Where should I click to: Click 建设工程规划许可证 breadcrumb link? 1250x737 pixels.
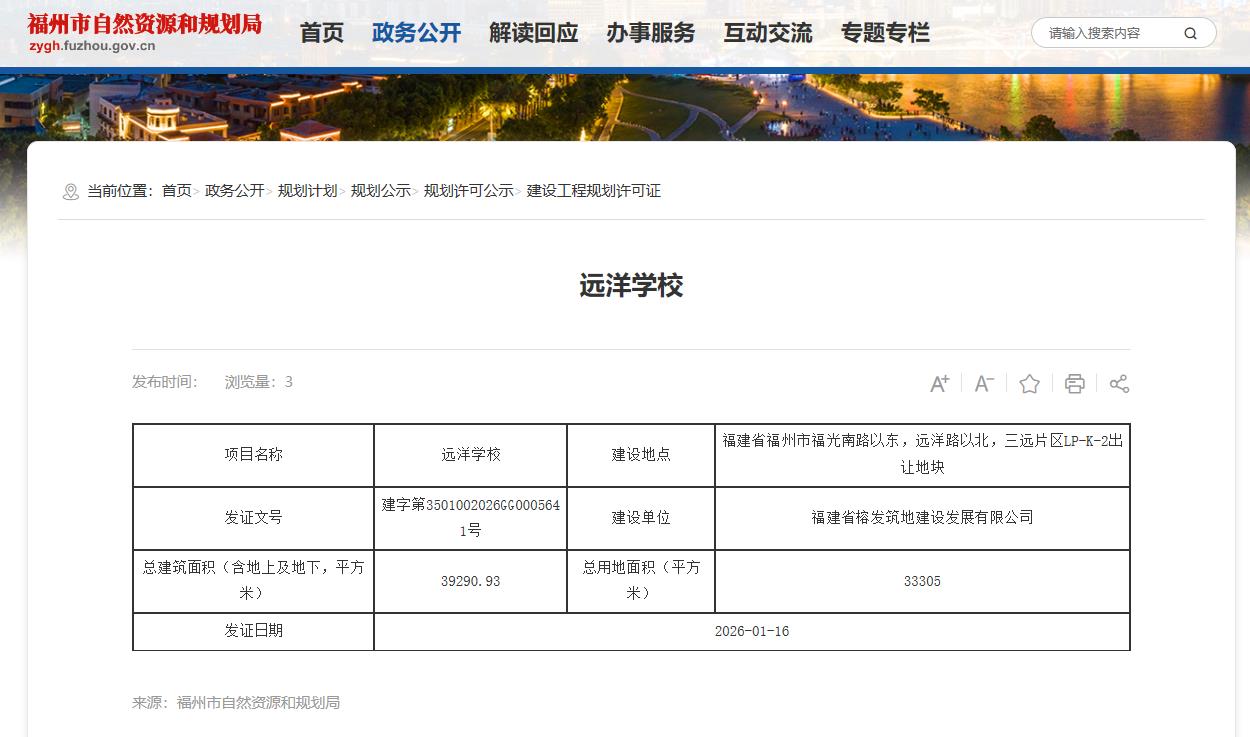pos(594,191)
